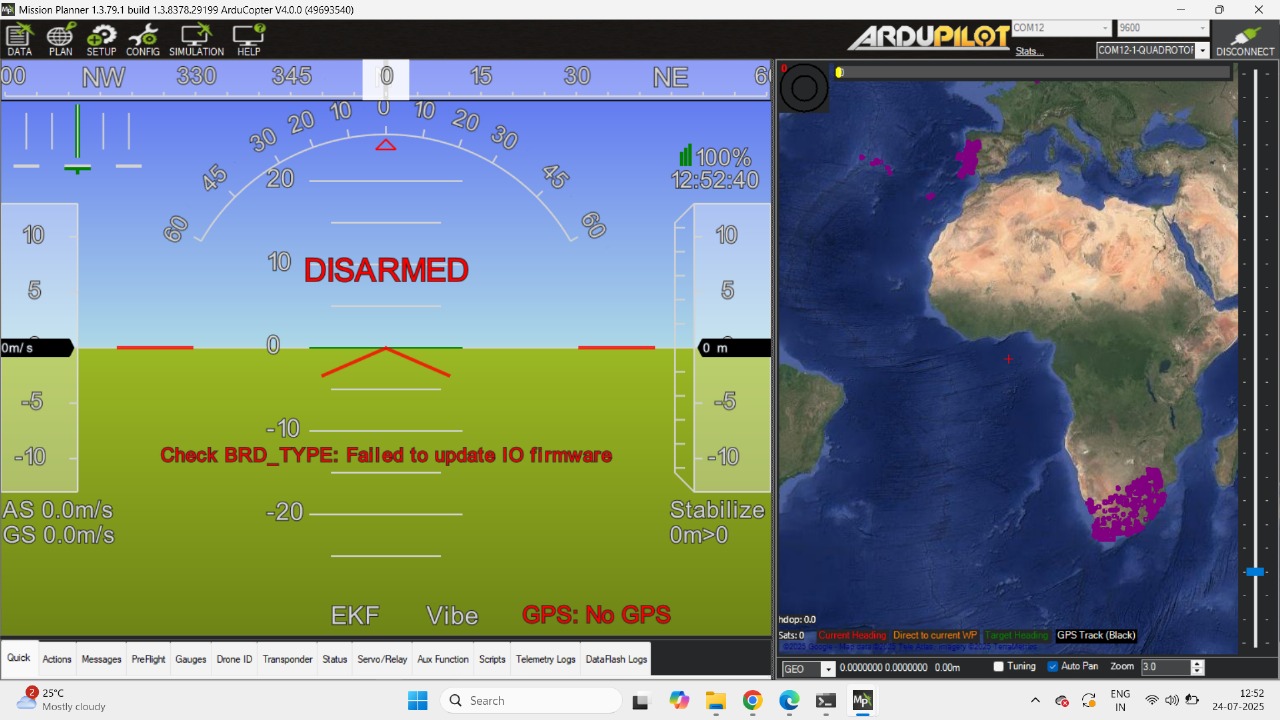Uncheck the Auto Pan checkbox

pyautogui.click(x=1052, y=667)
